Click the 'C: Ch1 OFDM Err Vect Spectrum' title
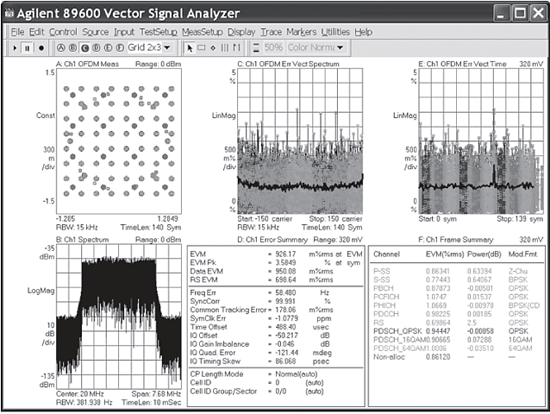 click(288, 64)
